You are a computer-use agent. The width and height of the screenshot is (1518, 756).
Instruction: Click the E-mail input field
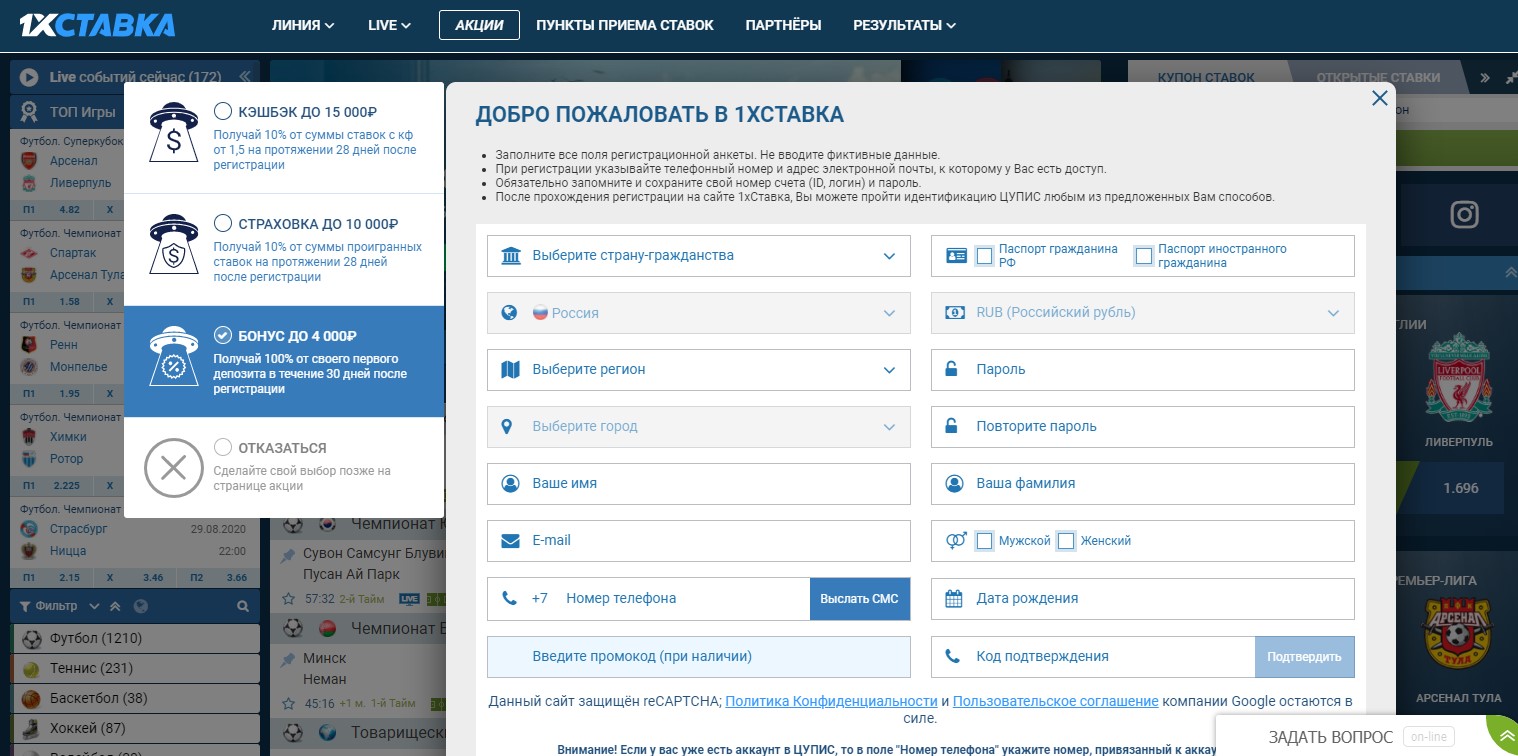[699, 541]
